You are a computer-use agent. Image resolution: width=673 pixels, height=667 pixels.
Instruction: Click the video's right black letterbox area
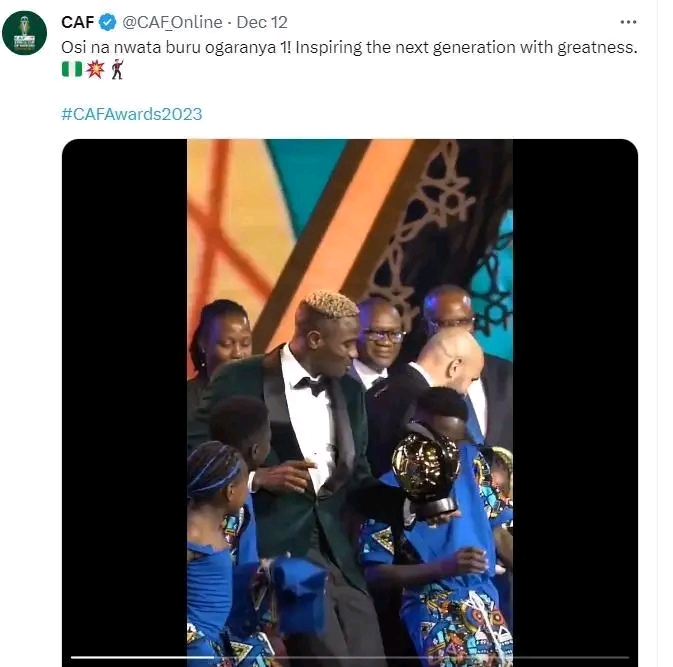[x=574, y=400]
